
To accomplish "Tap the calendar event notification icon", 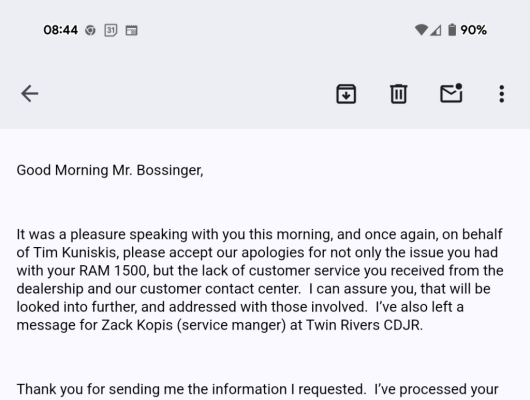I will tap(131, 30).
